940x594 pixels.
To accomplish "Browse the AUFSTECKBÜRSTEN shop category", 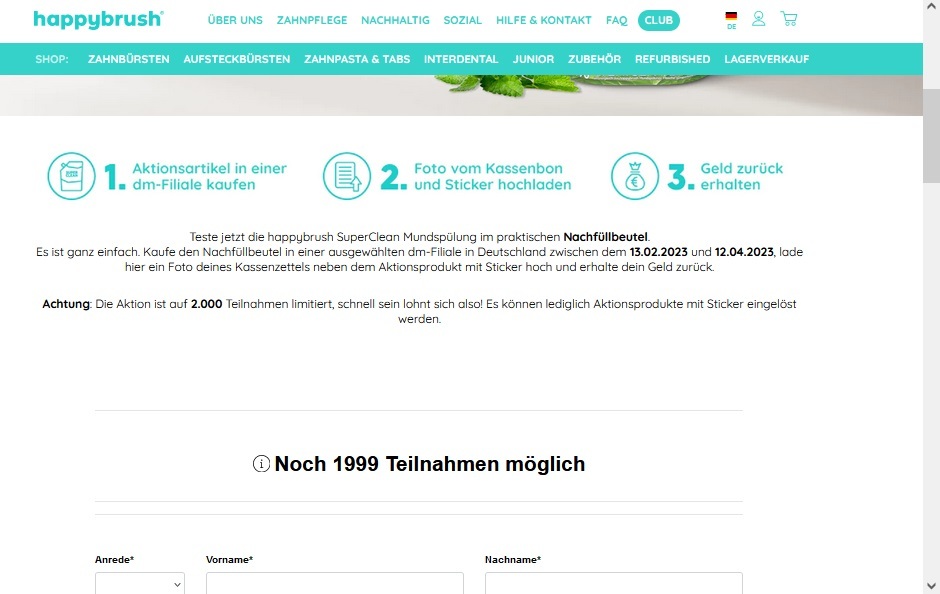I will 237,59.
